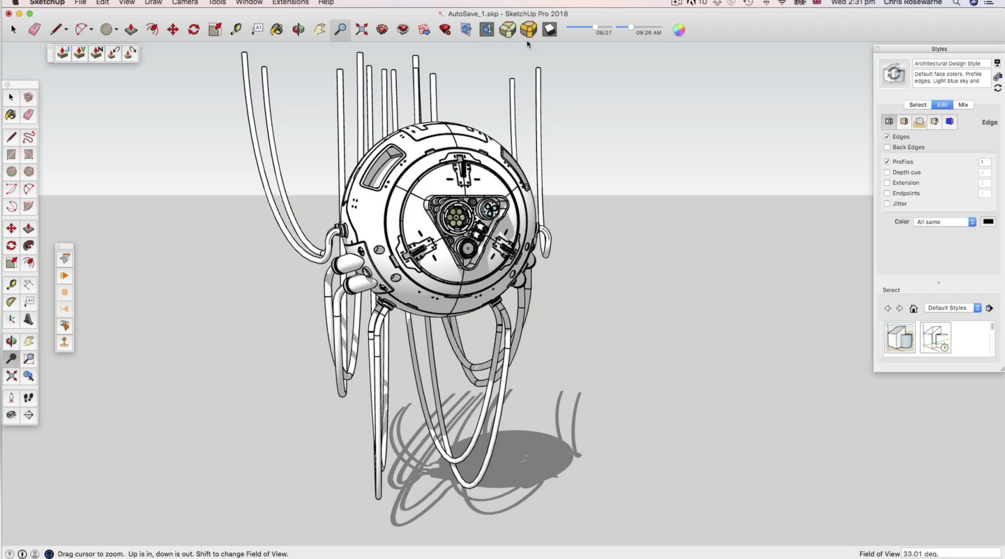Expand the Line tool dropdown arrow

[x=66, y=29]
